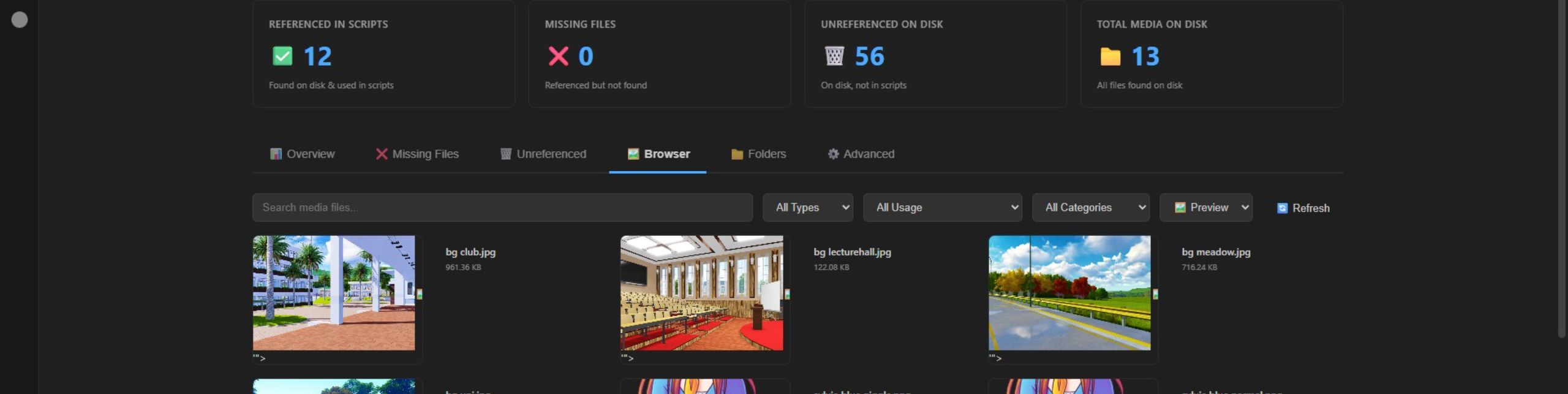Image resolution: width=1568 pixels, height=394 pixels.
Task: Click the trash bin icon beside 56
Action: coord(834,56)
